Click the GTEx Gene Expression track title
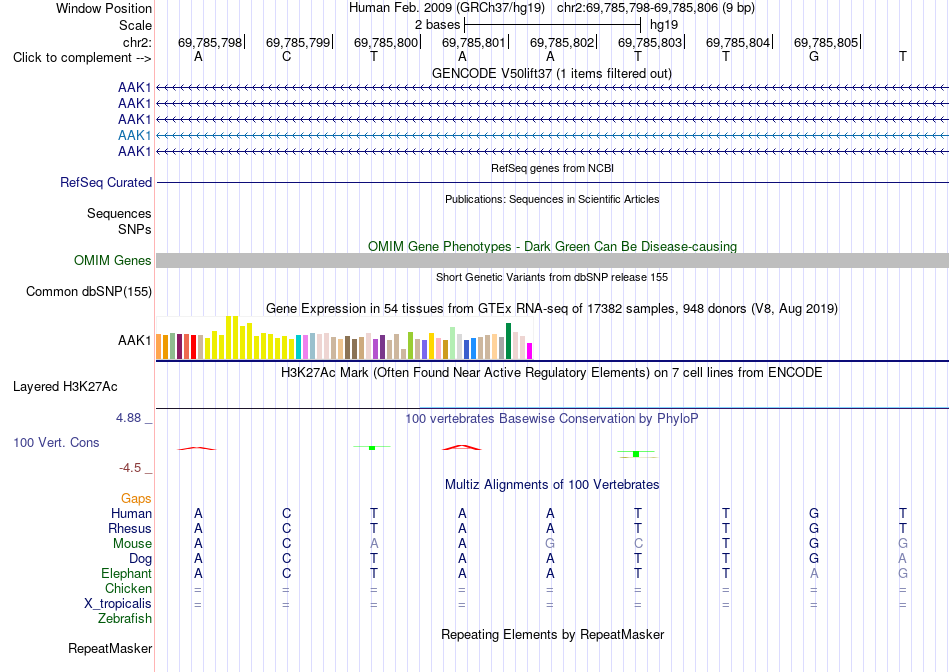Viewport: 950px width, 672px height. (552, 308)
